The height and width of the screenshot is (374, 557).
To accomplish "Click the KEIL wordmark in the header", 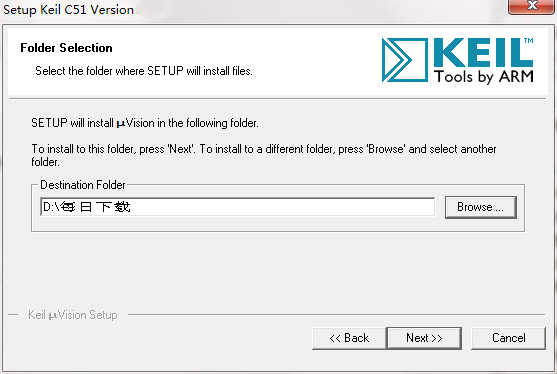I will [483, 53].
